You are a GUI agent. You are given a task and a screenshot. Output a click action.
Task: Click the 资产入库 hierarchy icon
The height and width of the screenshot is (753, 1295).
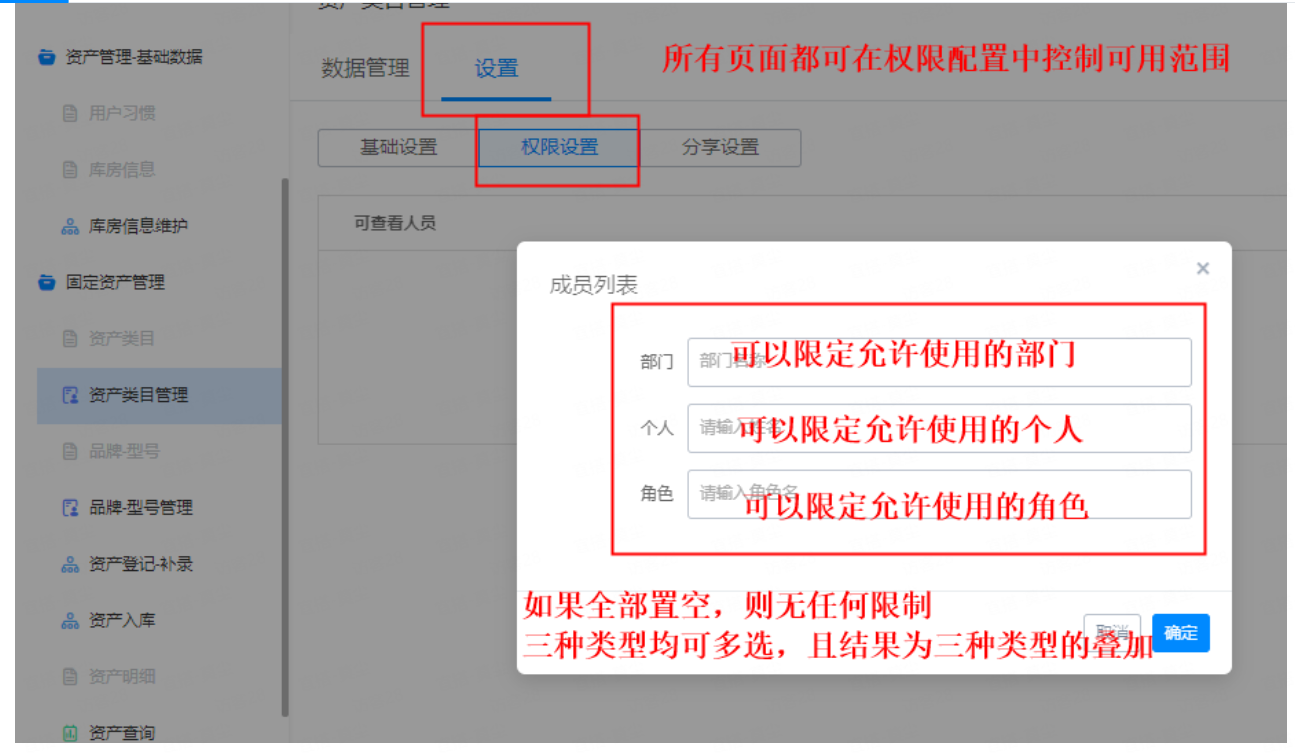coord(70,621)
